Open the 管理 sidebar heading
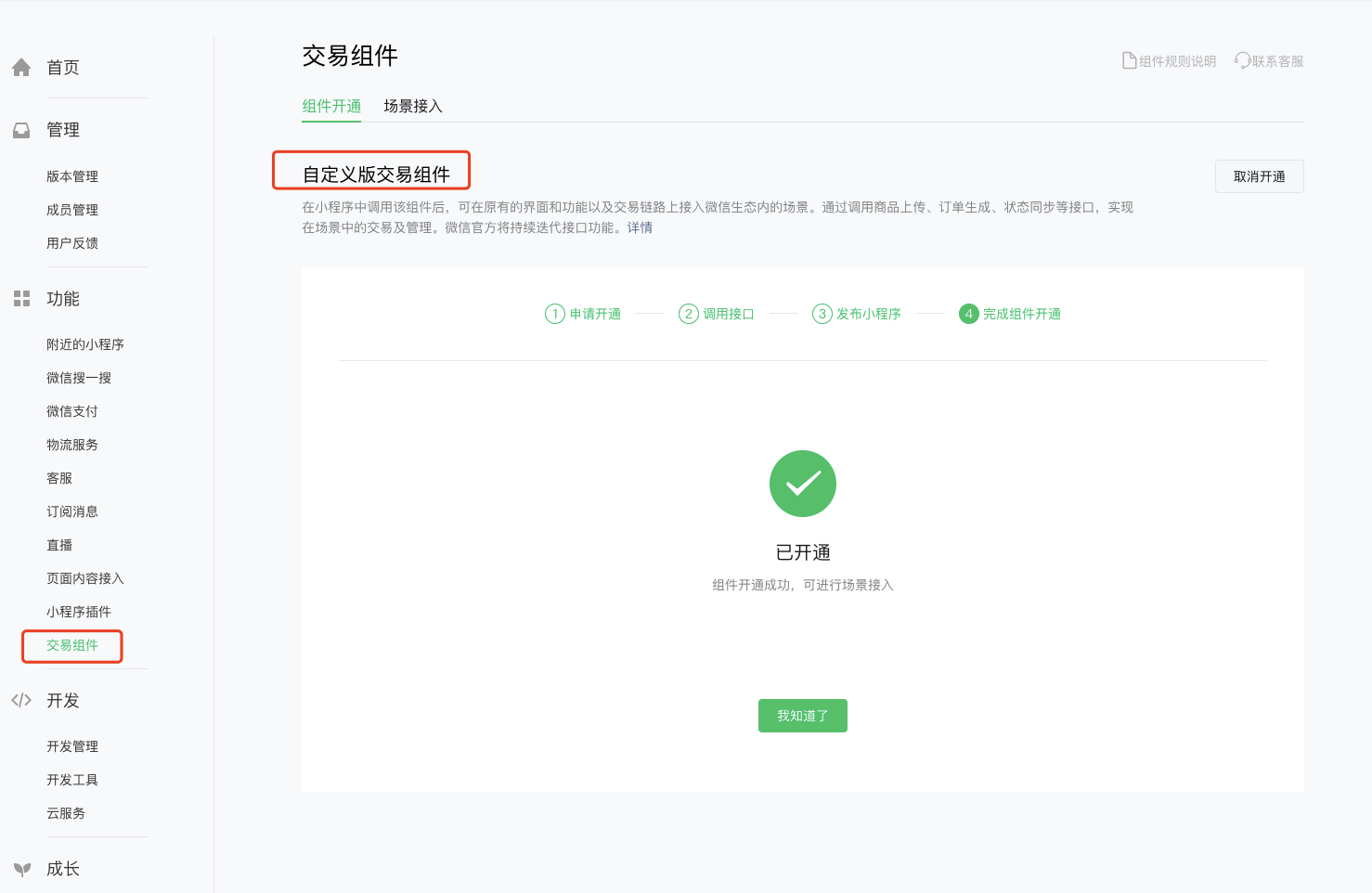1372x893 pixels. coord(63,130)
